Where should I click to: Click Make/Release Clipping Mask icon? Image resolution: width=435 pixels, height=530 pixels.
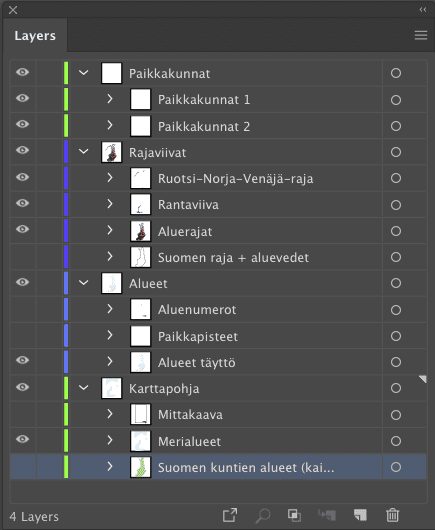[x=294, y=515]
